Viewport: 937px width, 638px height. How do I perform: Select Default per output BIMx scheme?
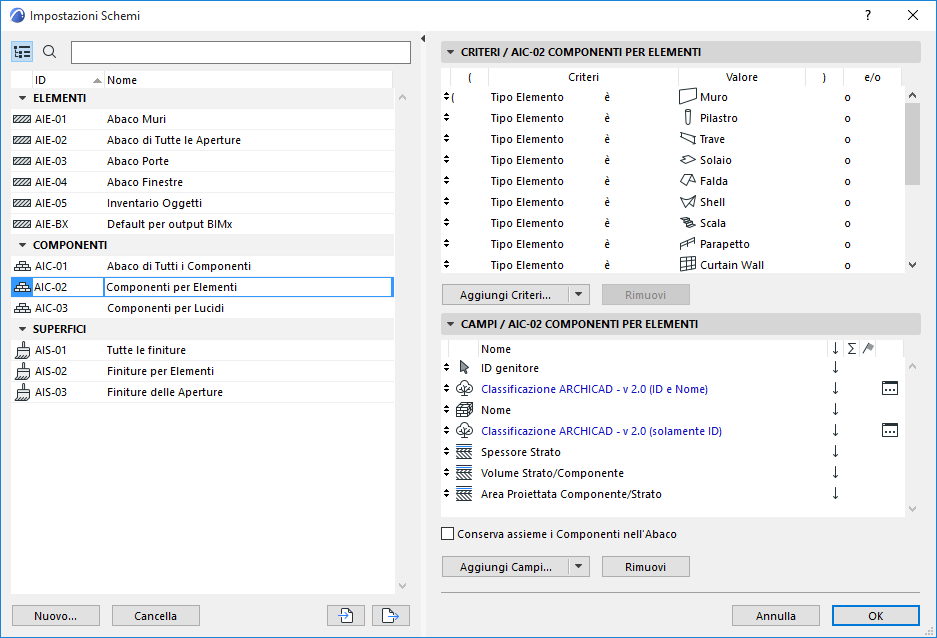(x=203, y=224)
